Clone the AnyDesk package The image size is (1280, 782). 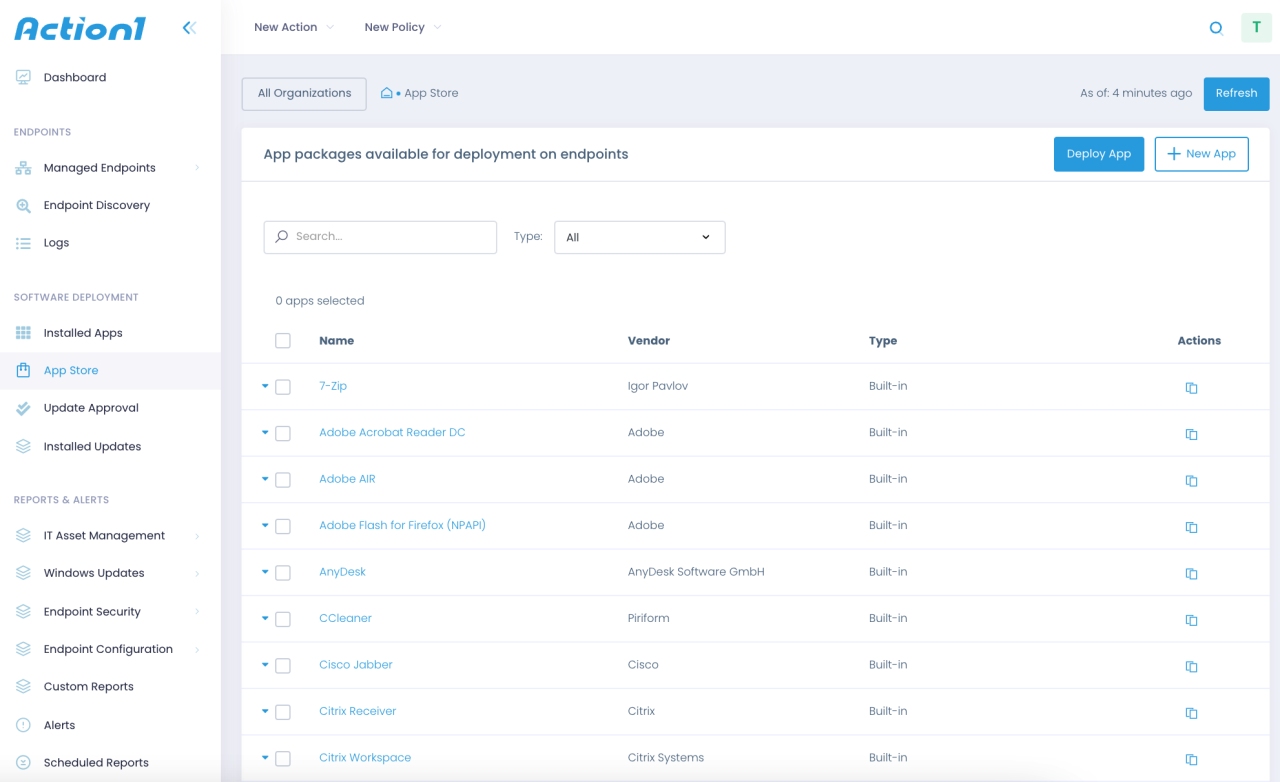point(1191,574)
